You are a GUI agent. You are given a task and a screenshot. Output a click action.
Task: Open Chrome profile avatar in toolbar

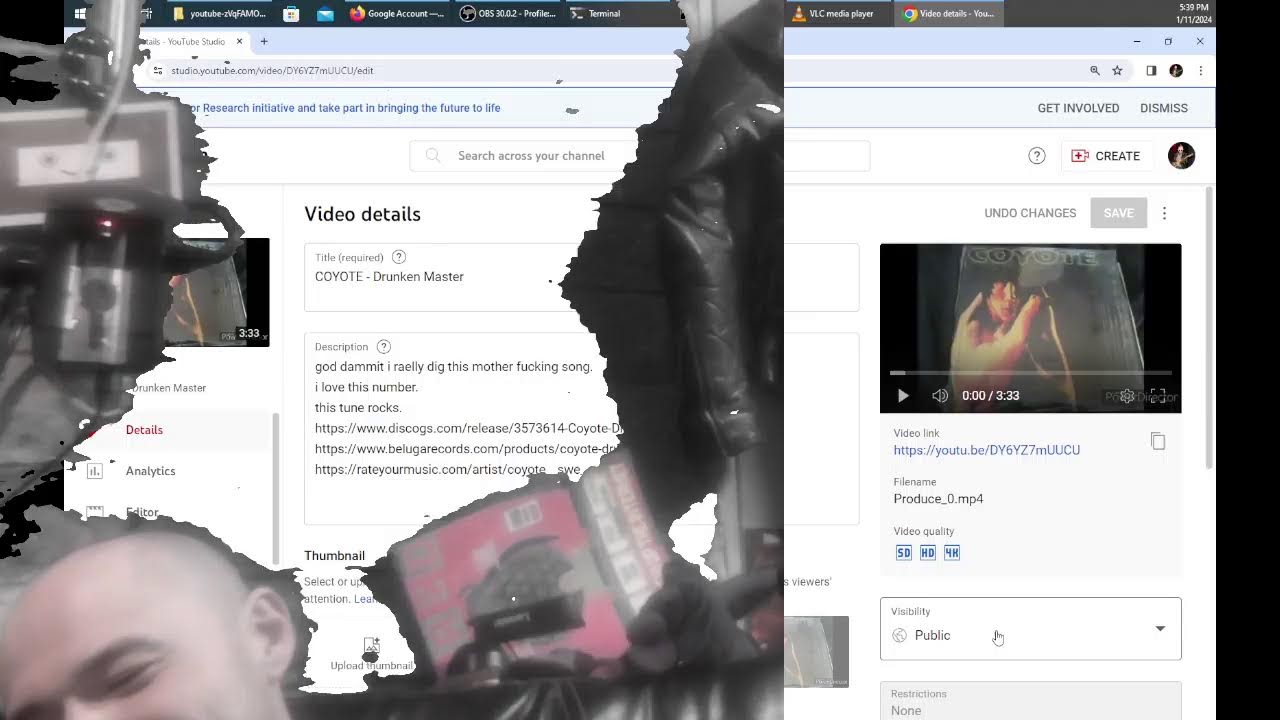(x=1176, y=71)
